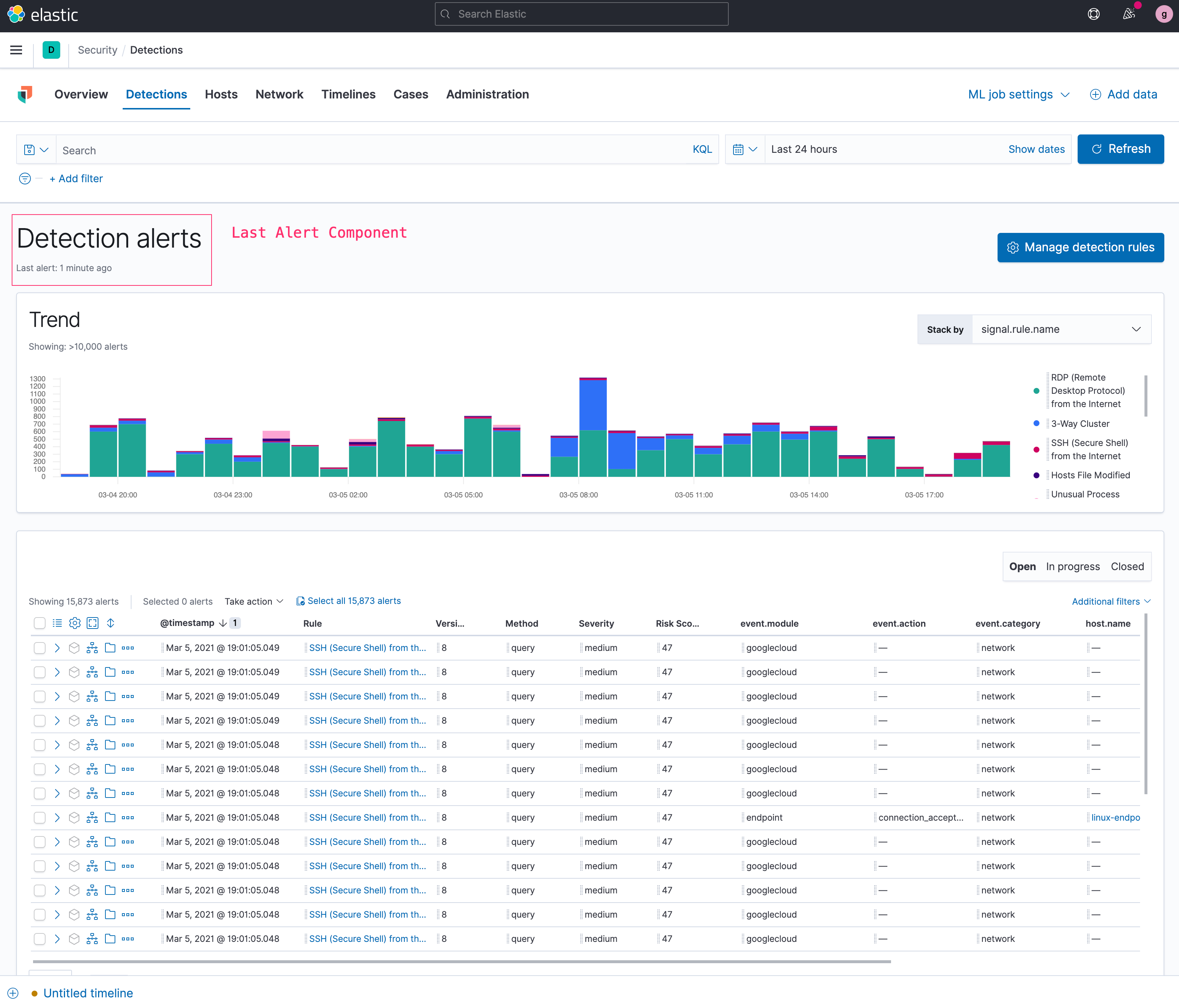
Task: Go to the Network tab
Action: pos(280,94)
